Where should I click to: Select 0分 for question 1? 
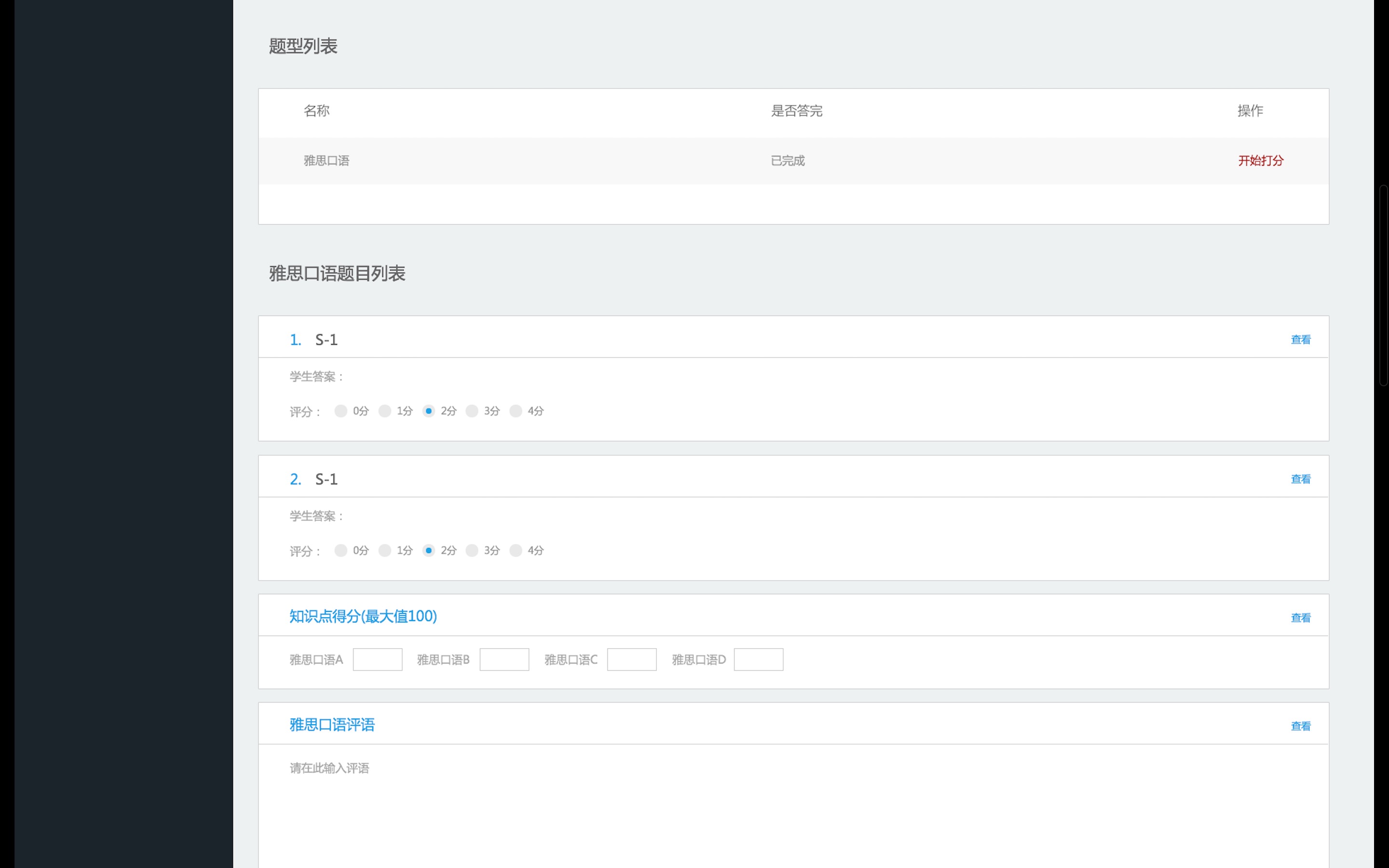point(340,411)
